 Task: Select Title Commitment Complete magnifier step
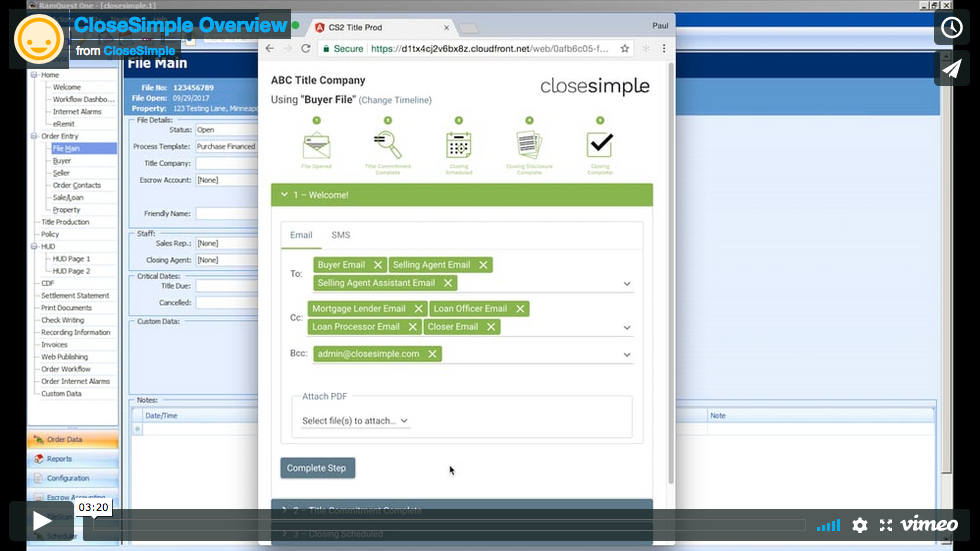[x=388, y=147]
